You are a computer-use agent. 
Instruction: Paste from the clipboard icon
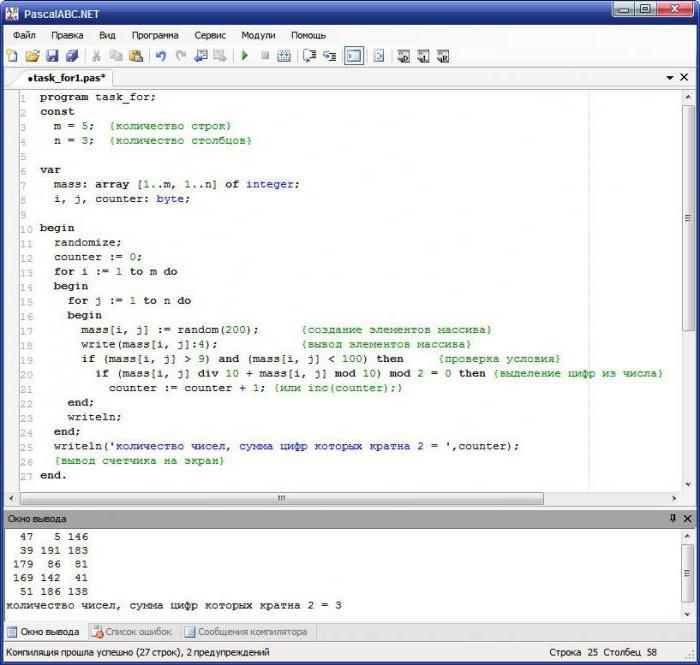[x=136, y=56]
